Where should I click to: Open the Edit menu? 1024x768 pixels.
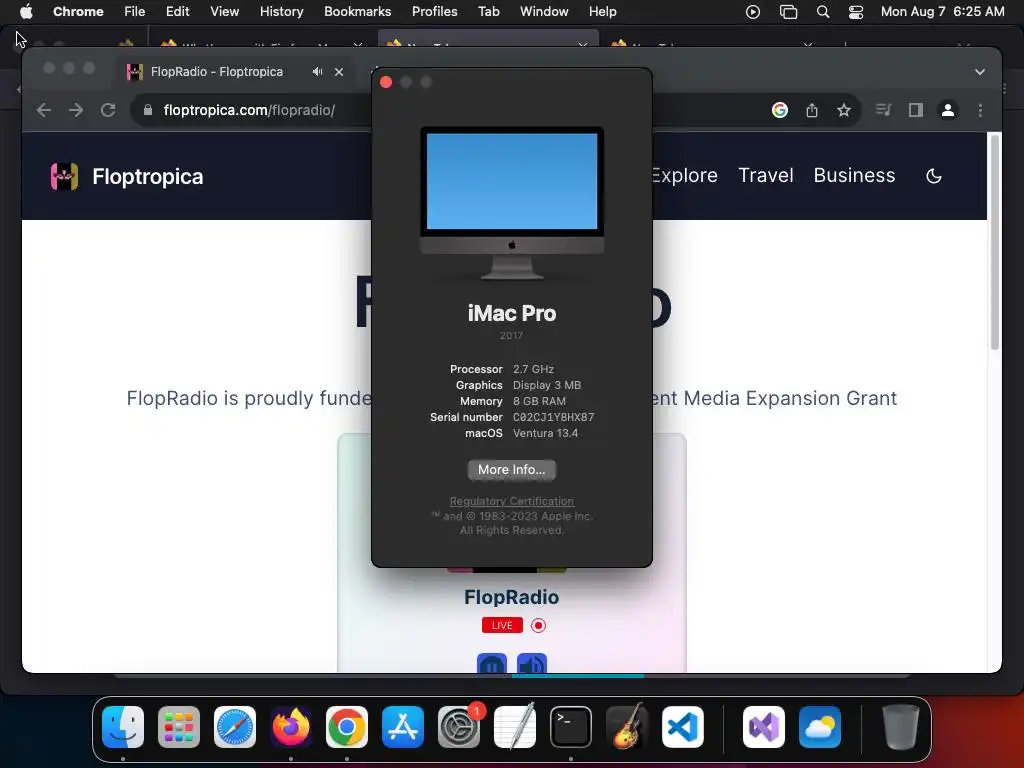coord(177,11)
